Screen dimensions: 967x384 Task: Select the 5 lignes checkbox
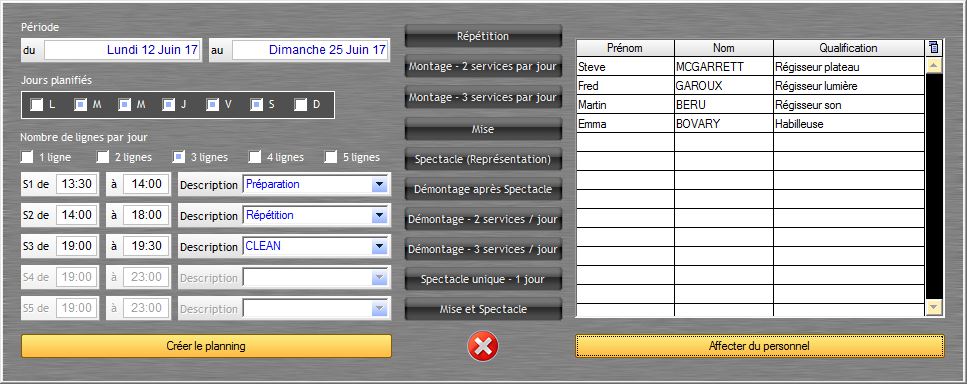coord(331,157)
